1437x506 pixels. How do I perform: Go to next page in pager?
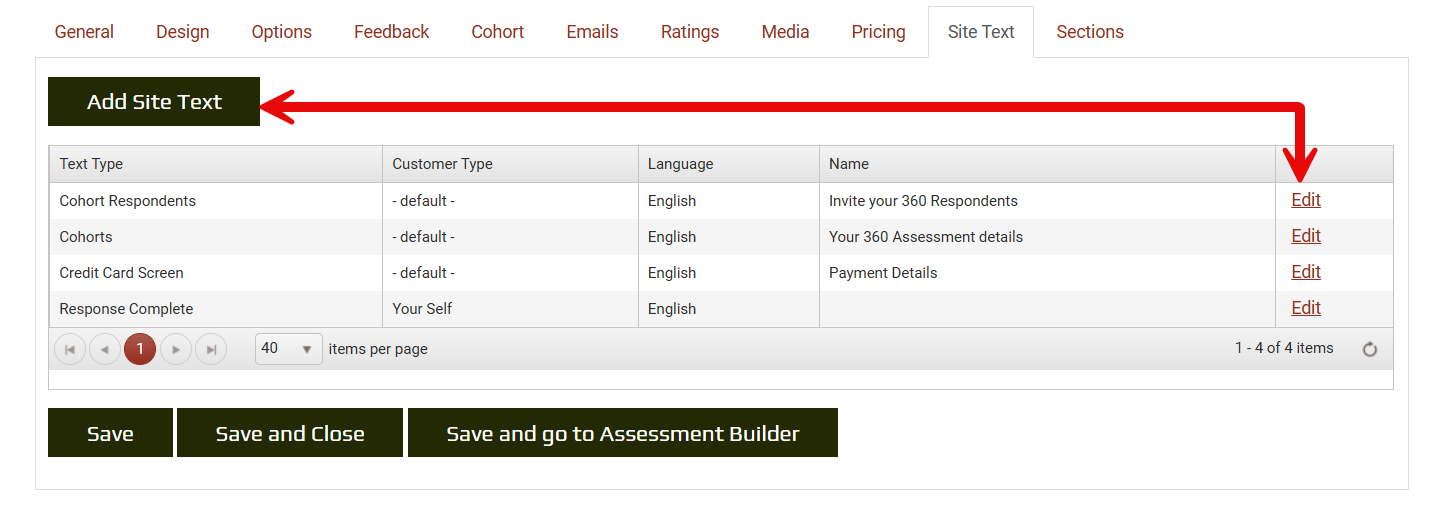(175, 349)
